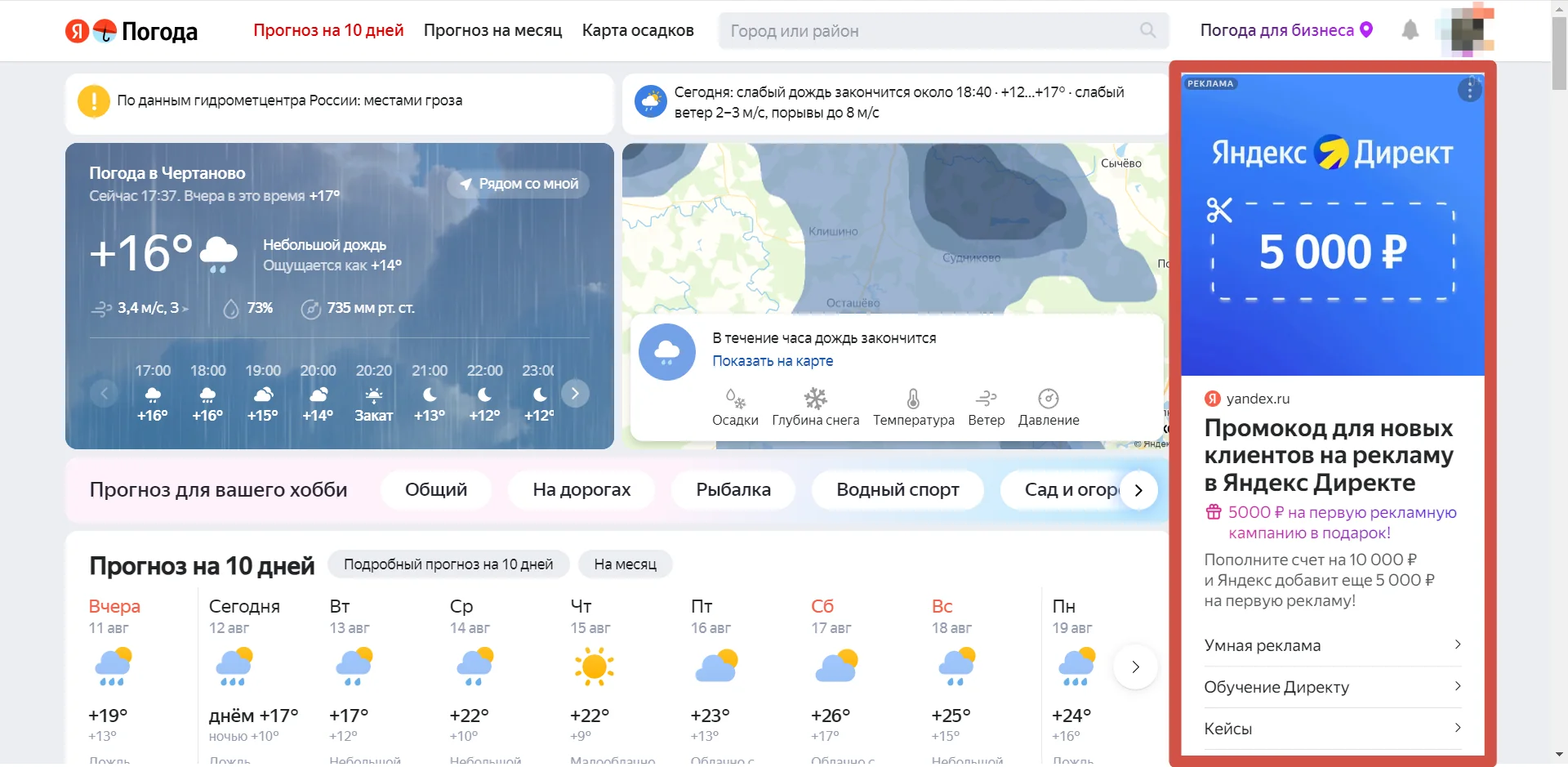Image resolution: width=1568 pixels, height=767 pixels.
Task: Click the Погода umbrella logo
Action: [x=105, y=31]
